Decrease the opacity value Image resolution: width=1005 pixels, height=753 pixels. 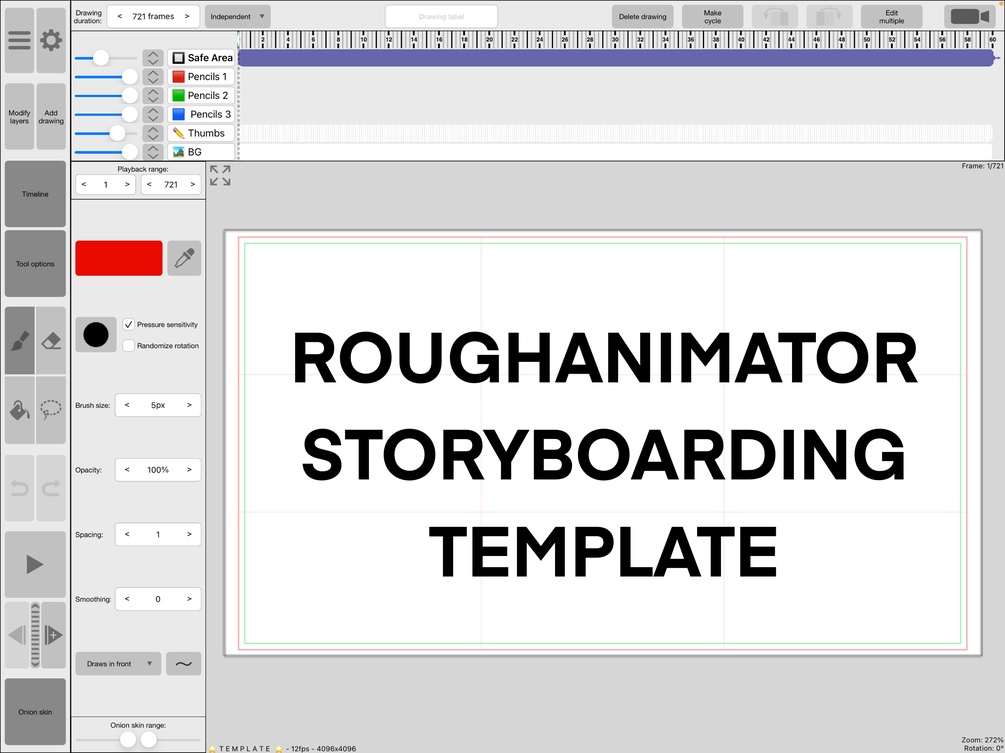(x=127, y=470)
